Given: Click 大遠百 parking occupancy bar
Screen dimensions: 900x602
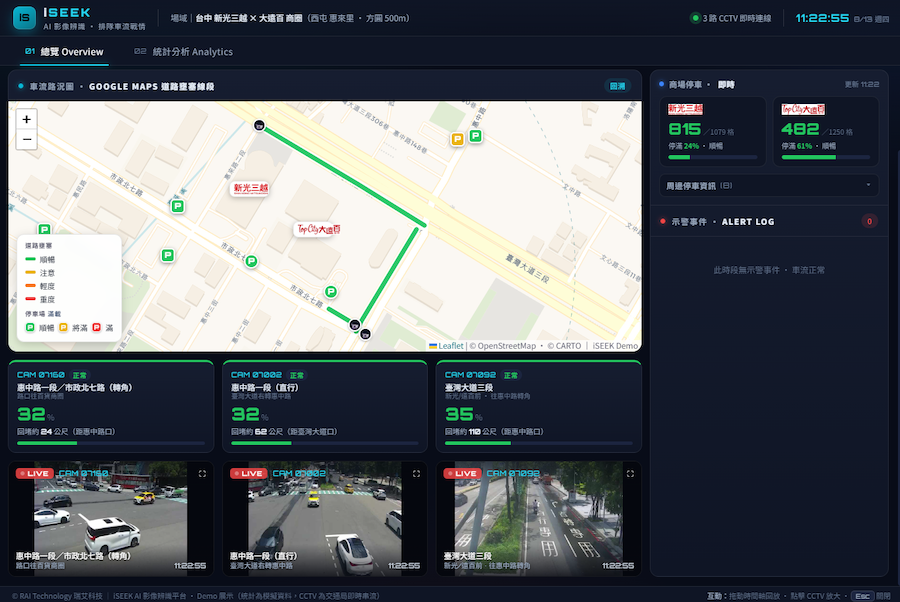Looking at the screenshot, I should [x=825, y=157].
